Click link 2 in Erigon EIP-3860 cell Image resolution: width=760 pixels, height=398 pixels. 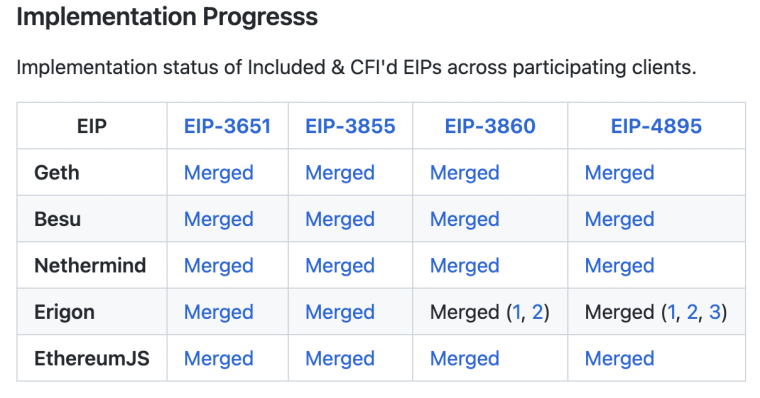click(x=538, y=312)
